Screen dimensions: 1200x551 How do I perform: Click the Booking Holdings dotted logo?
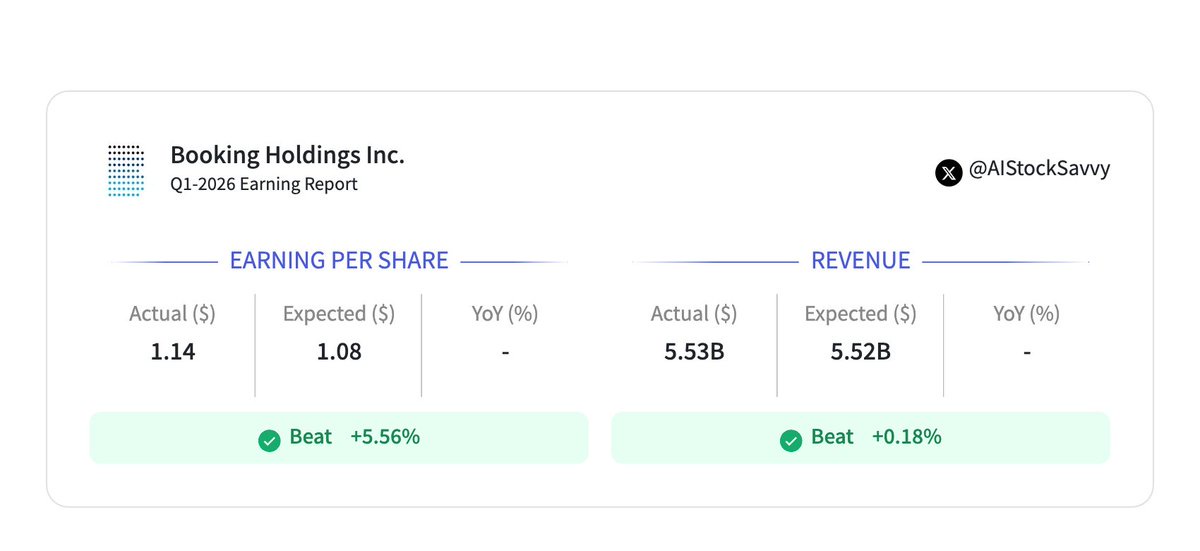pyautogui.click(x=126, y=169)
